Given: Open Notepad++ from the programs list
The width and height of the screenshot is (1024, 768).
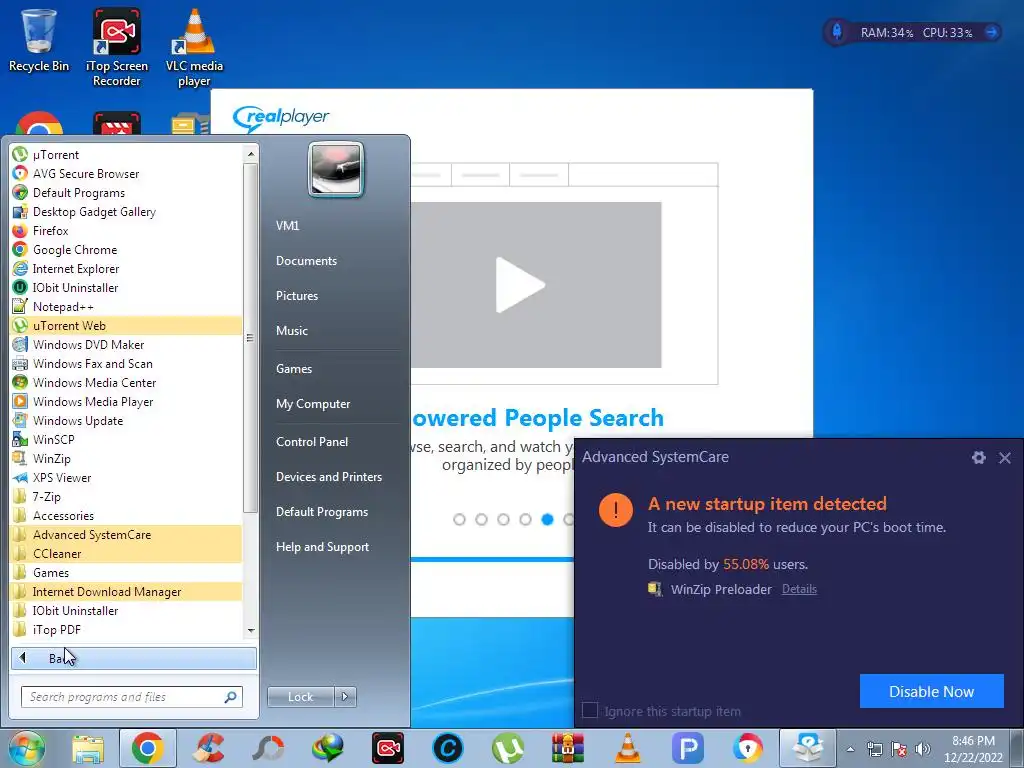Looking at the screenshot, I should click(x=126, y=306).
